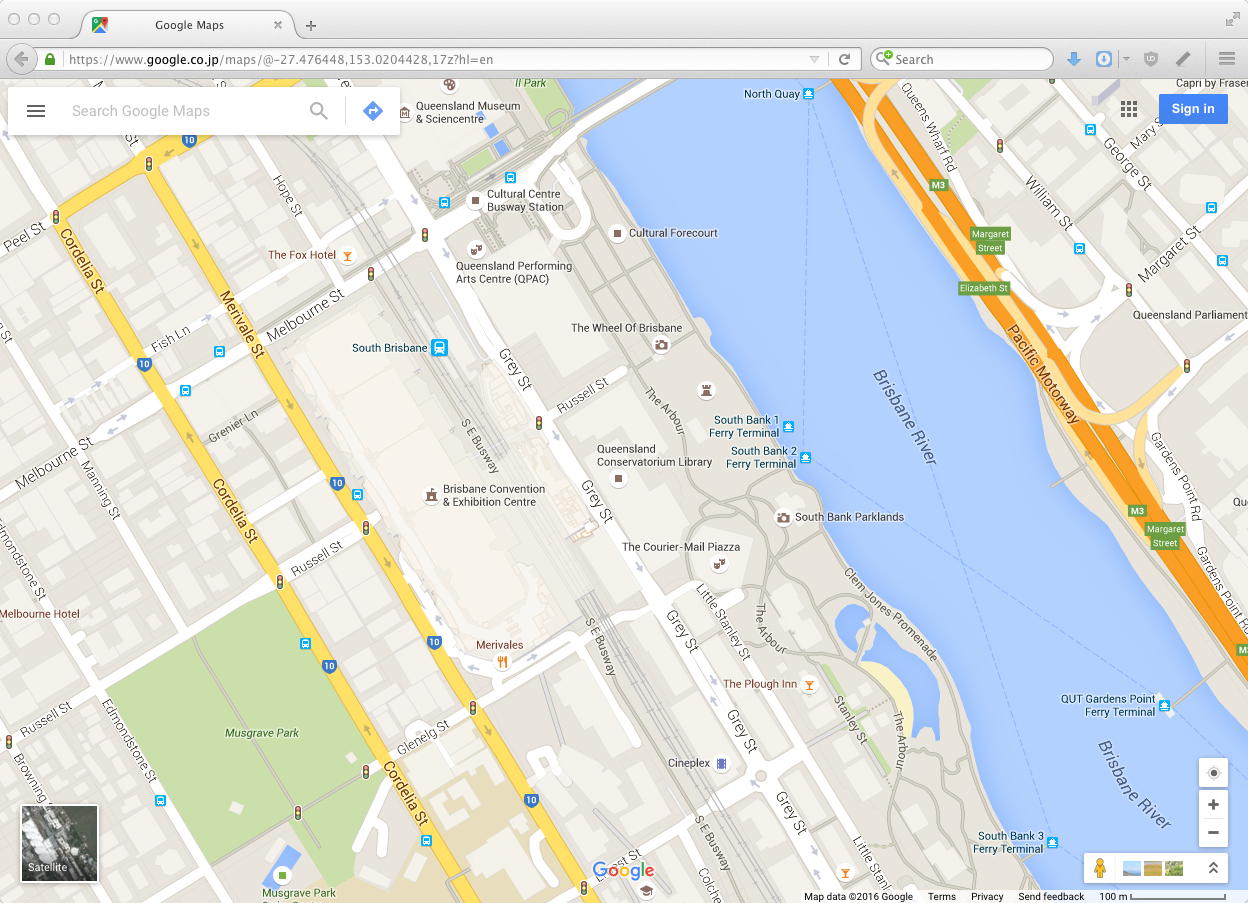Viewport: 1248px width, 903px height.
Task: Open the Privacy link
Action: [x=987, y=896]
